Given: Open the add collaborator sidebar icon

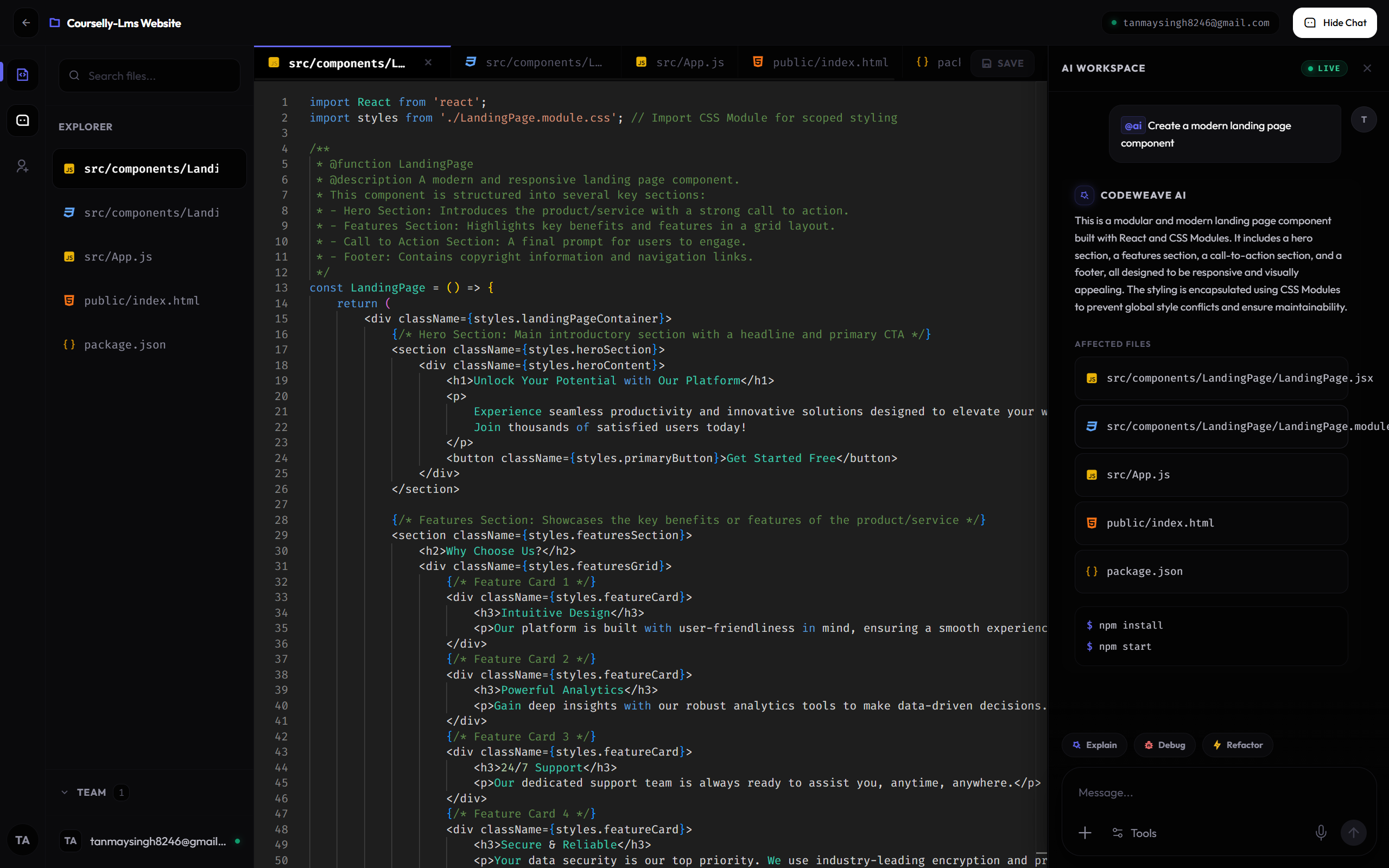Looking at the screenshot, I should coord(22,167).
